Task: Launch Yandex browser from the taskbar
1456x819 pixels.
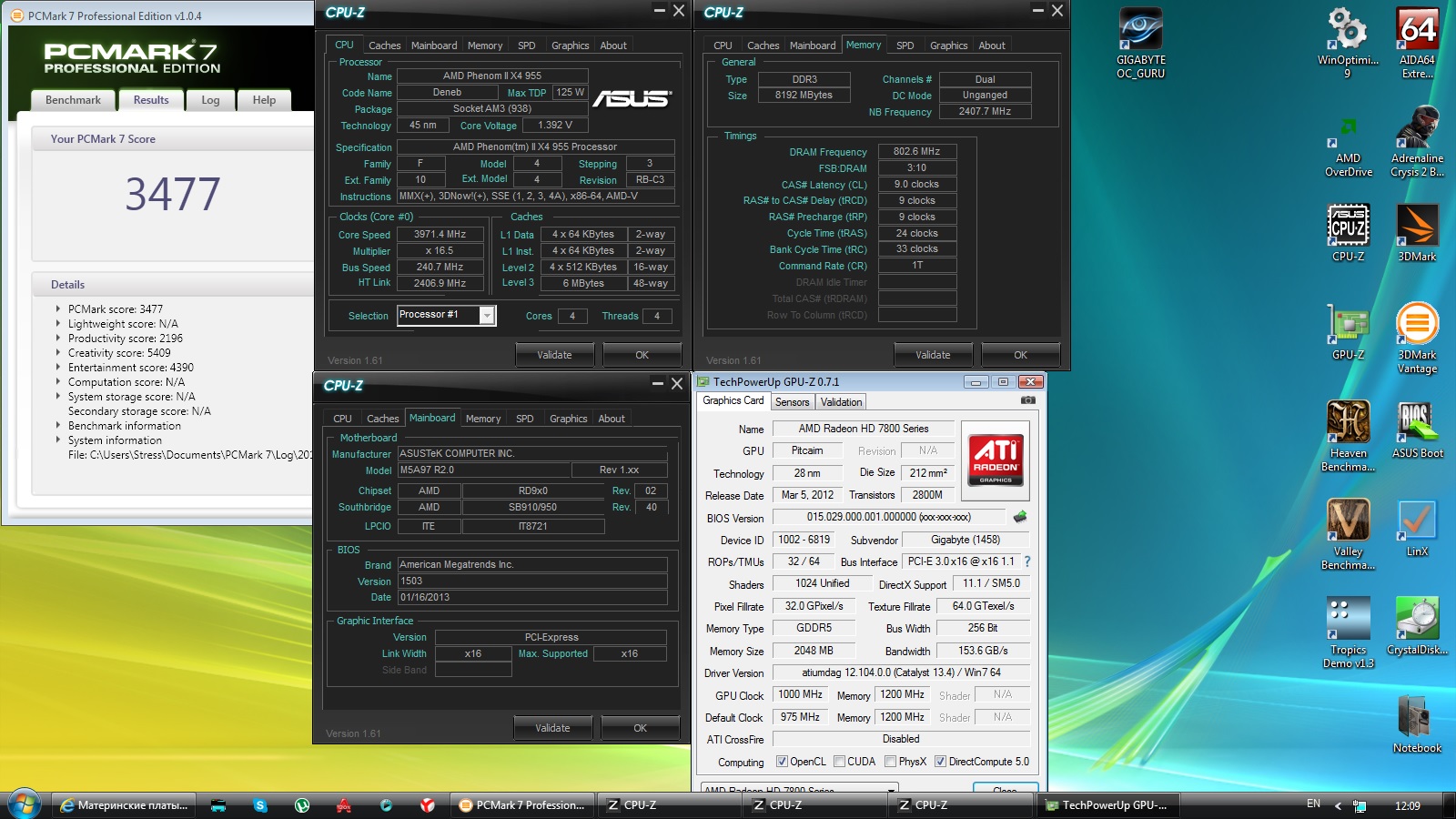Action: point(428,805)
